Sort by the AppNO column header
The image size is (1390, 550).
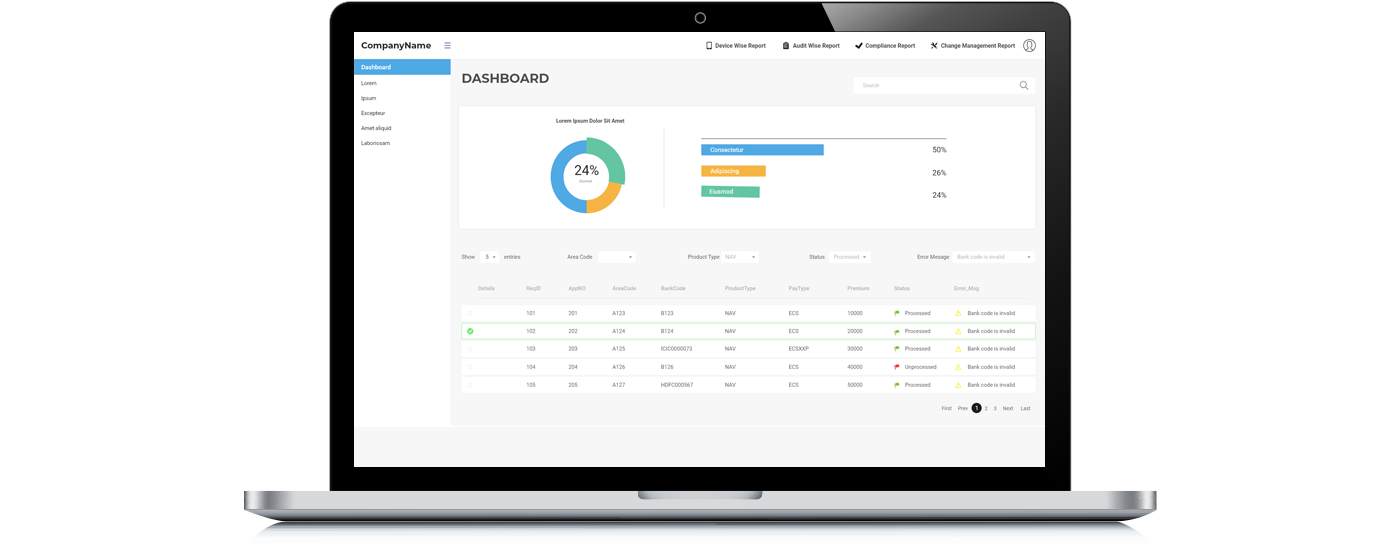[x=576, y=288]
